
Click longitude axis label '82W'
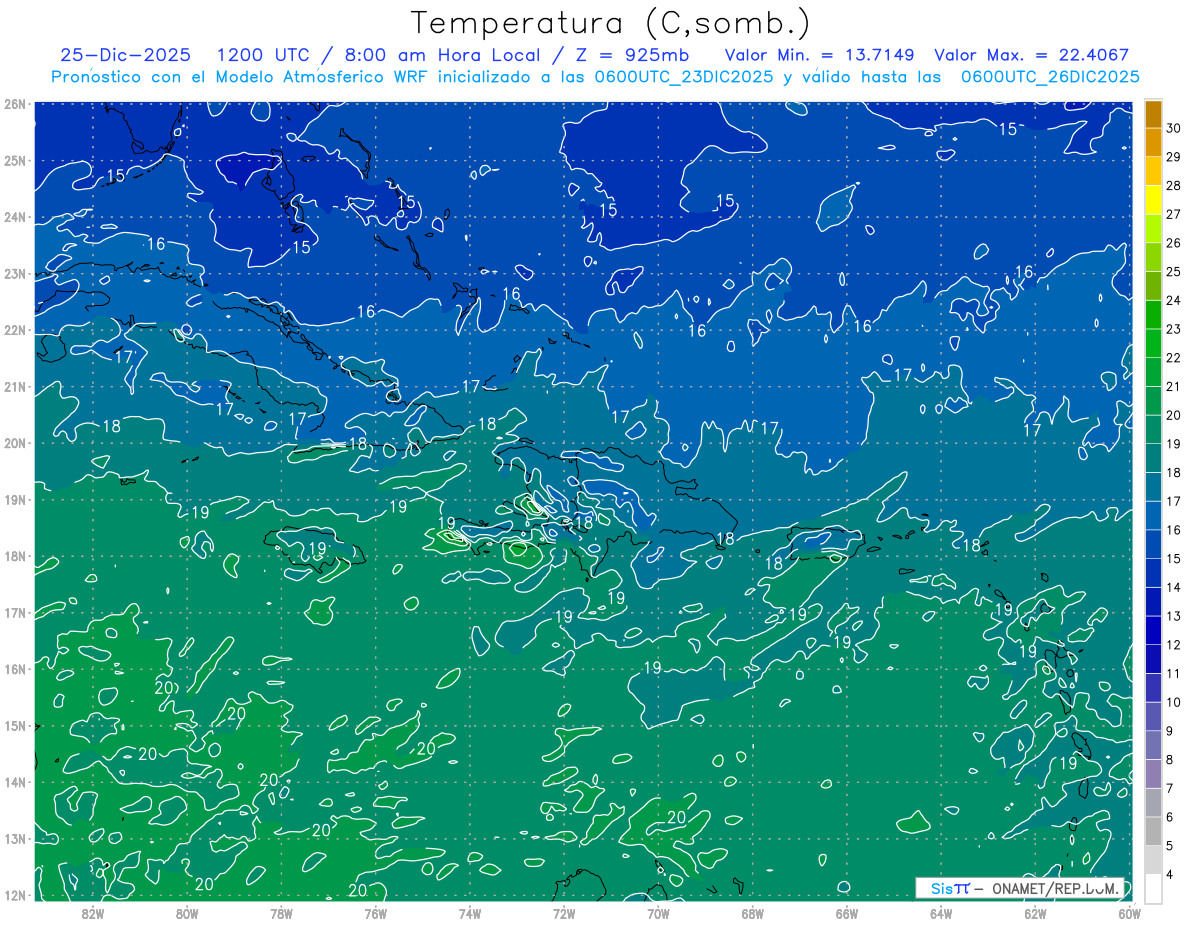click(x=93, y=913)
